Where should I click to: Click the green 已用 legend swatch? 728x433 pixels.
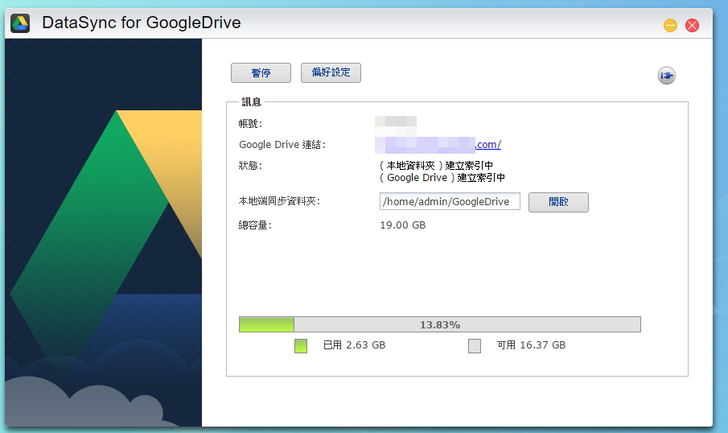pos(301,346)
